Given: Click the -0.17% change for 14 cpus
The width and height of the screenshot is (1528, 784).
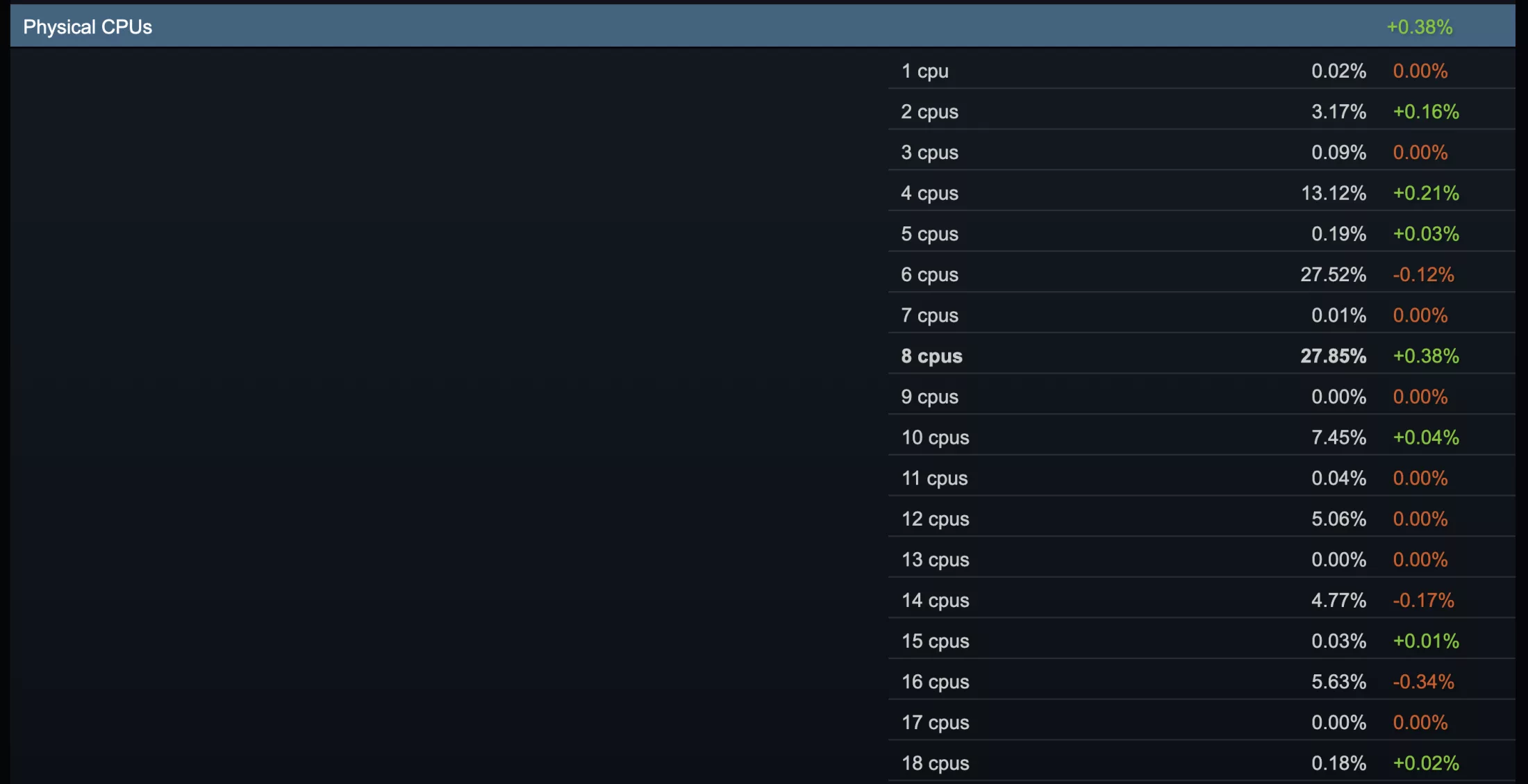Looking at the screenshot, I should click(1423, 601).
